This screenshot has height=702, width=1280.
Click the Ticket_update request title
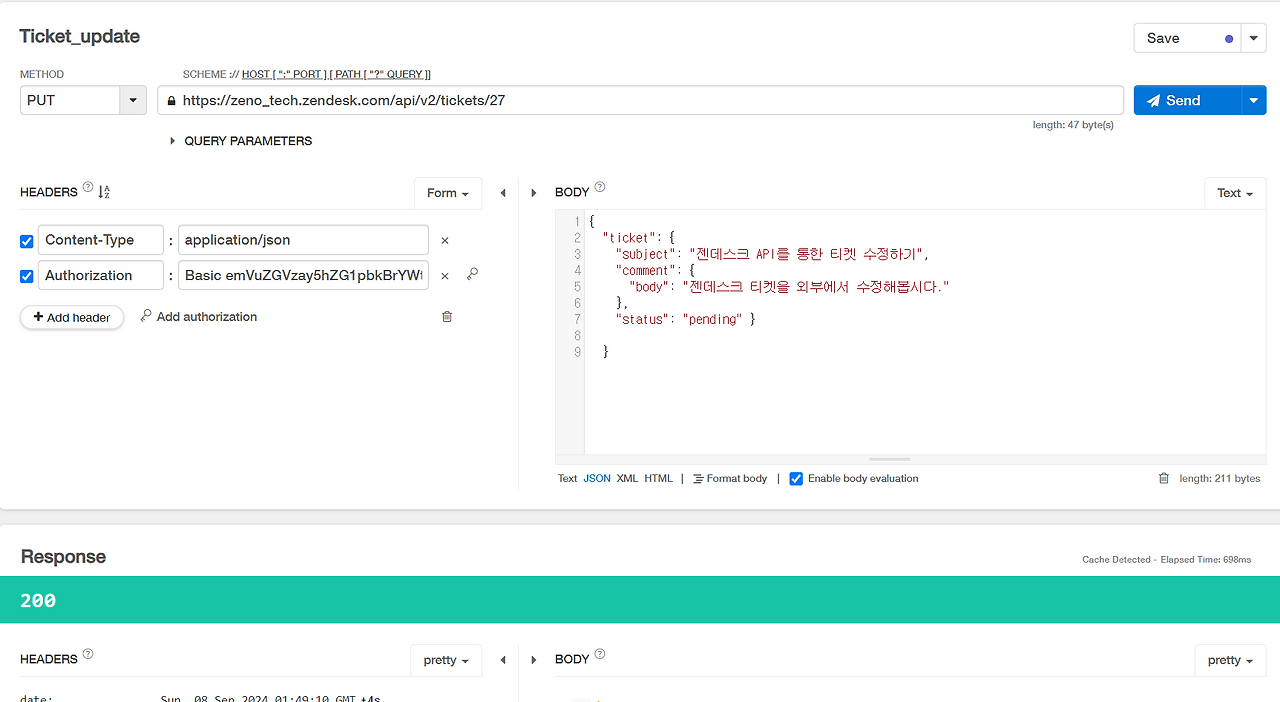pos(80,36)
